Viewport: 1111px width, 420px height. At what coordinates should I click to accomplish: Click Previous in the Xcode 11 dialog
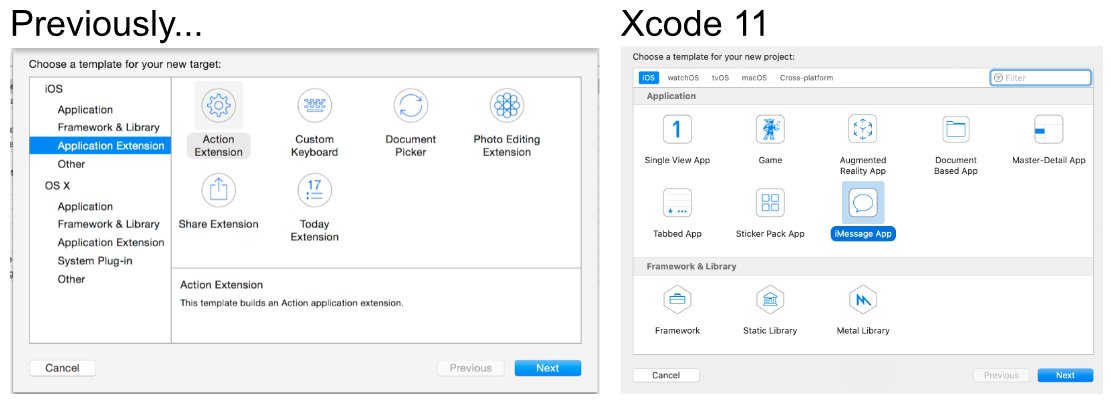pyautogui.click(x=1000, y=375)
